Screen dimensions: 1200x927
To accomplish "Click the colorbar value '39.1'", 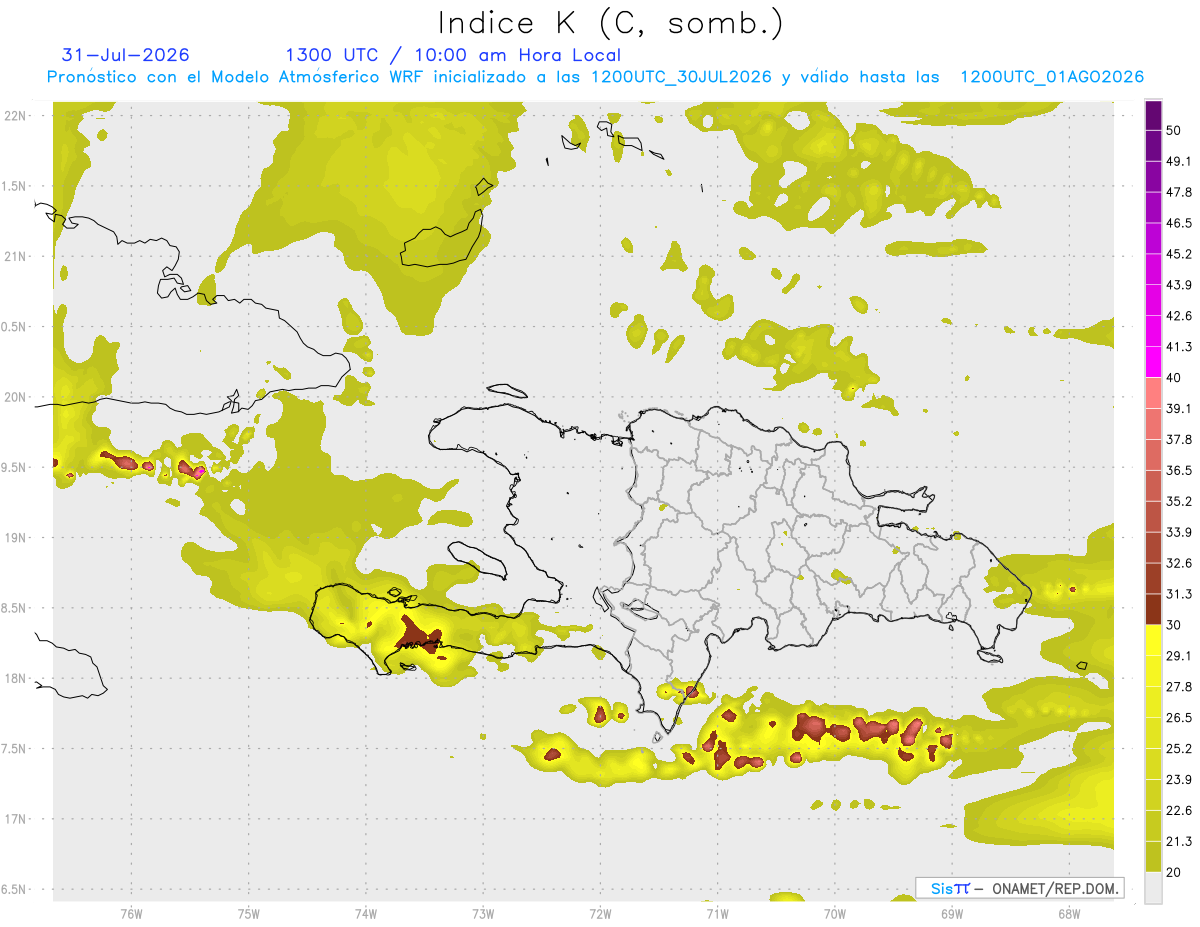I will (x=1179, y=408).
